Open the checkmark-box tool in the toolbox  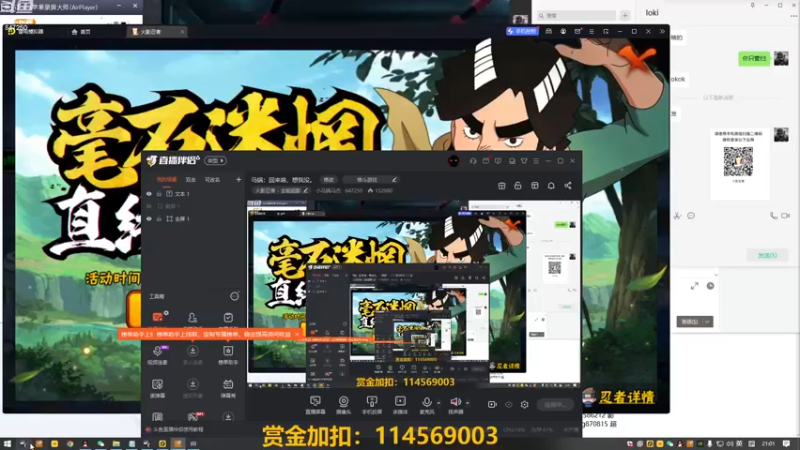(228, 318)
